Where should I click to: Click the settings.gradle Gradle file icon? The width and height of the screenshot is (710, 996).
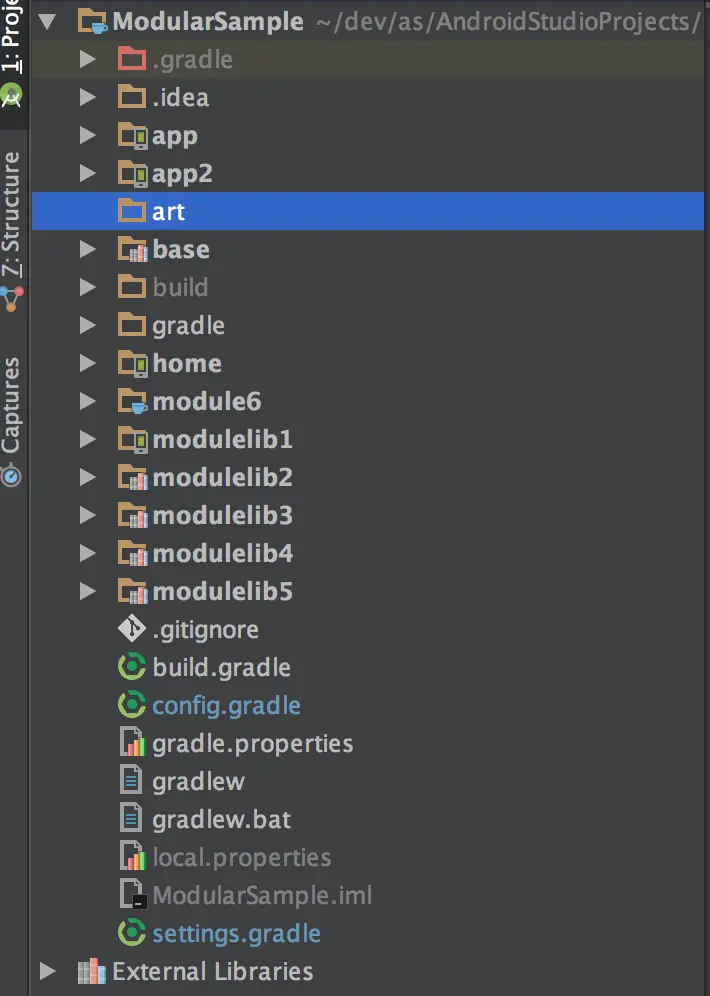(132, 933)
